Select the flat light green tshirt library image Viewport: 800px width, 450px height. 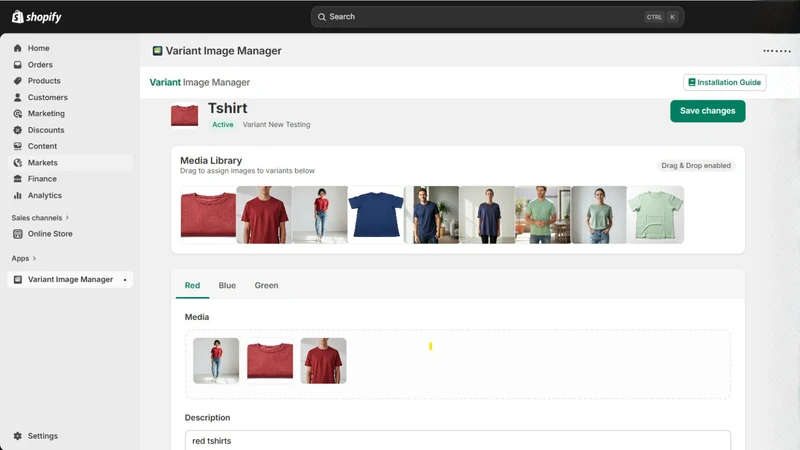point(656,215)
